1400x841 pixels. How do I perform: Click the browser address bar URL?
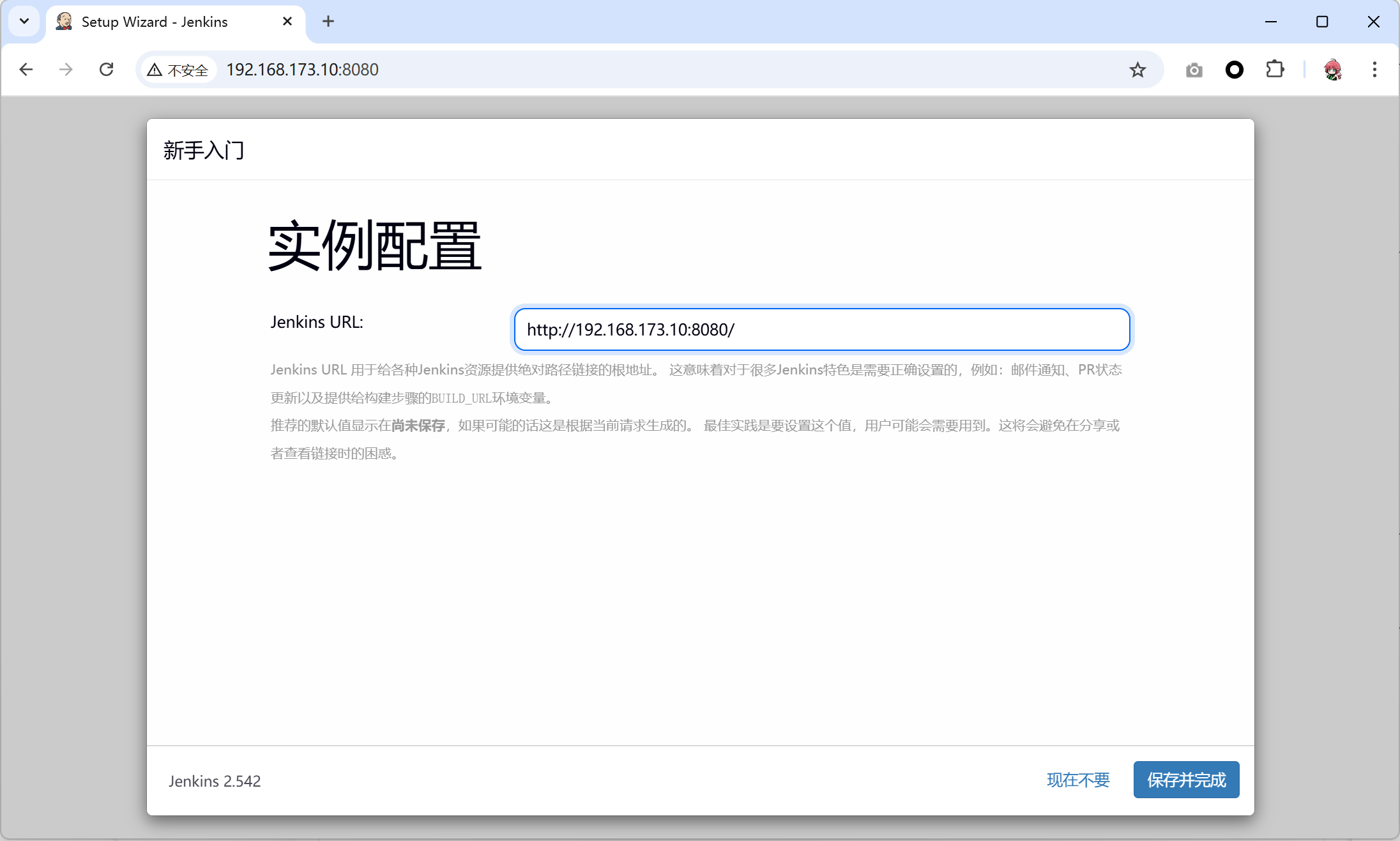(302, 70)
